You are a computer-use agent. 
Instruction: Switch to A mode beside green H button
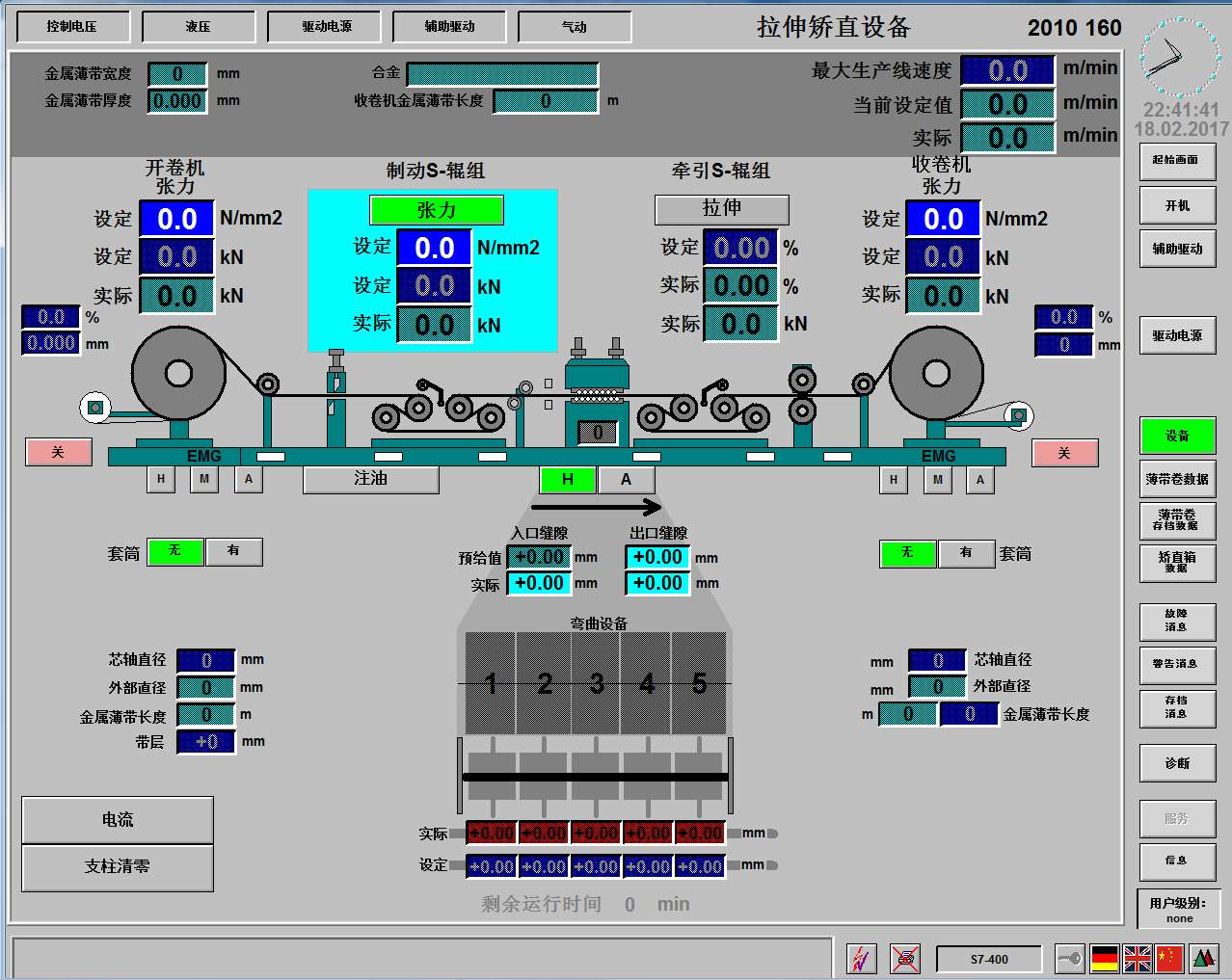[626, 479]
